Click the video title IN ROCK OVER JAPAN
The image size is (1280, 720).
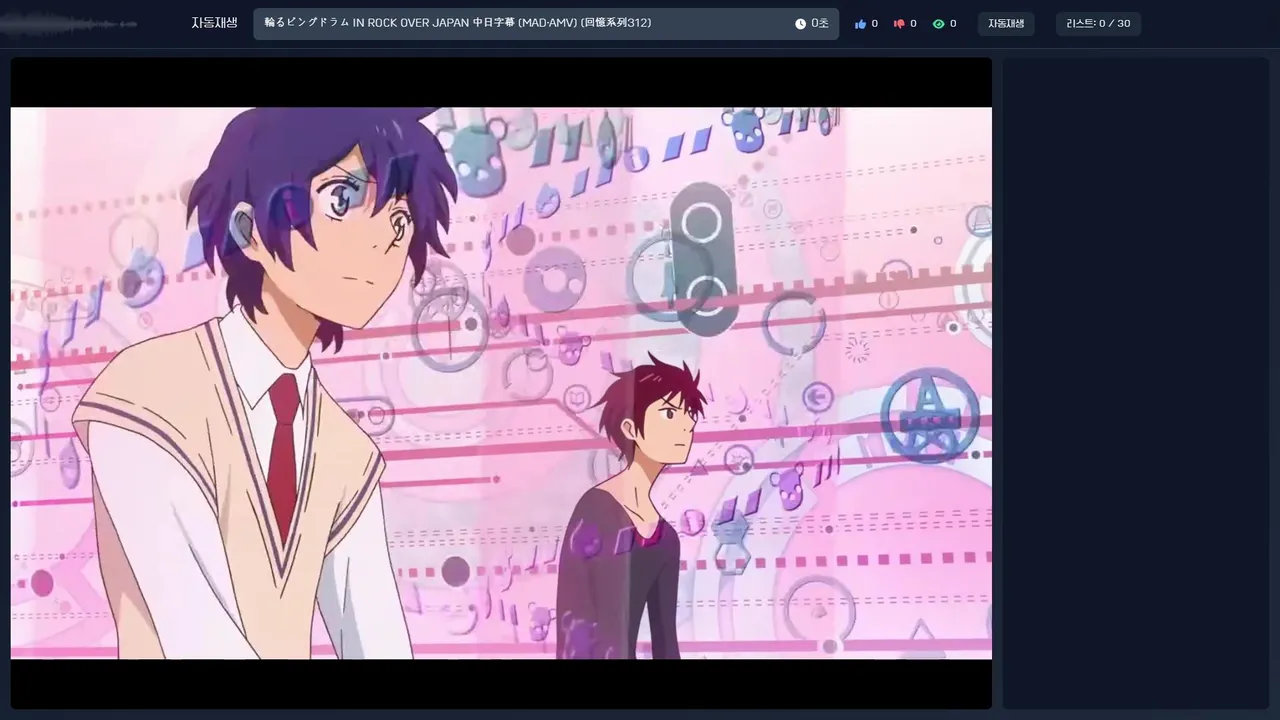pyautogui.click(x=458, y=23)
